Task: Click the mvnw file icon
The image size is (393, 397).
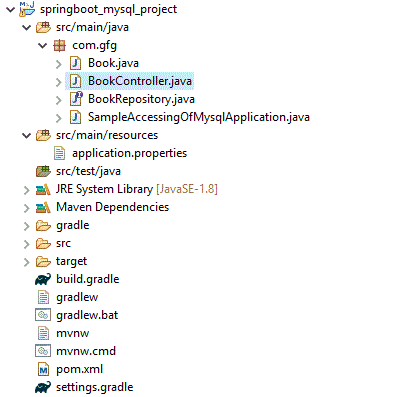Action: click(43, 333)
